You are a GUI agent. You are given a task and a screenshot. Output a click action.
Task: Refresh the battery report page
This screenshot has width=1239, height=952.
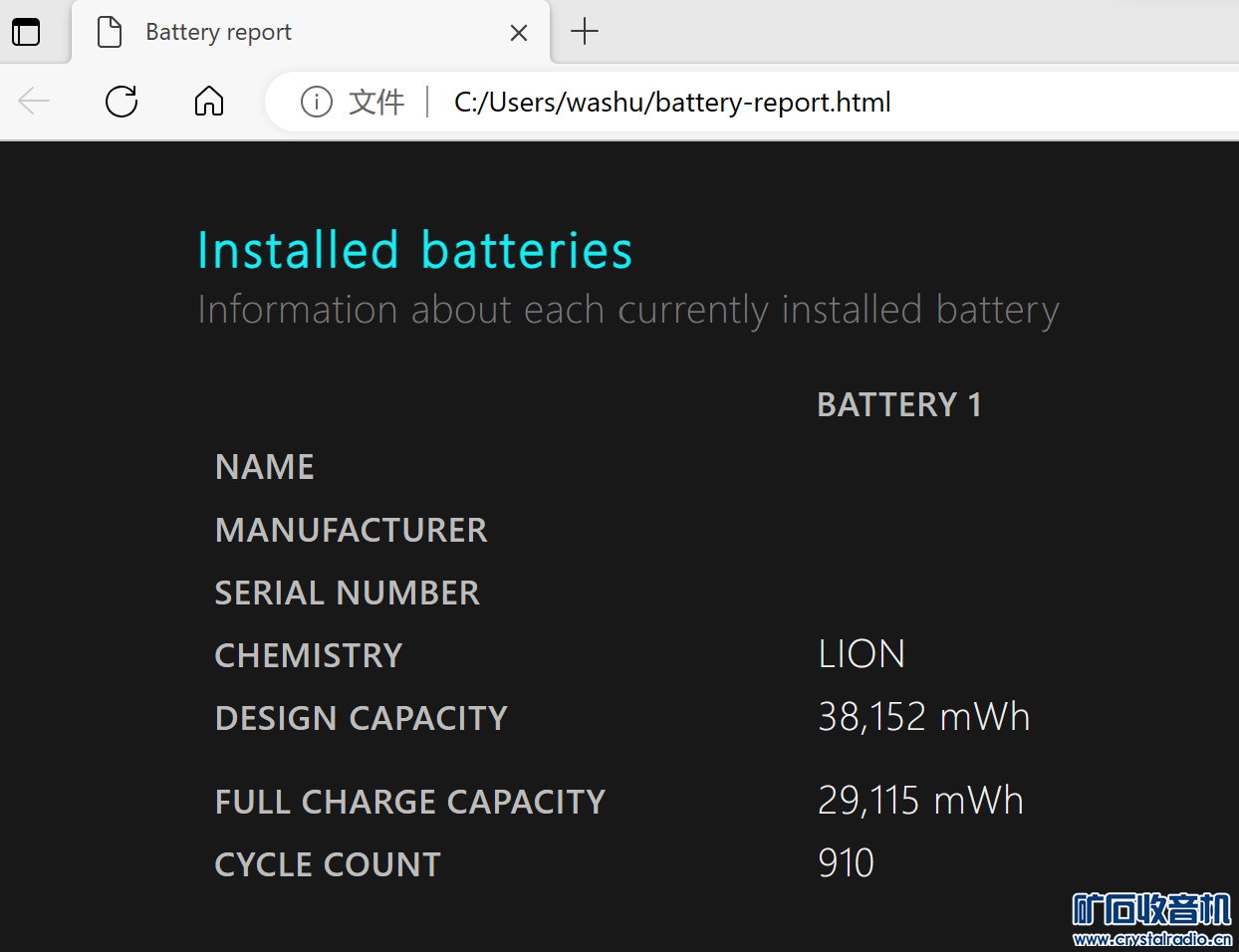[x=122, y=101]
